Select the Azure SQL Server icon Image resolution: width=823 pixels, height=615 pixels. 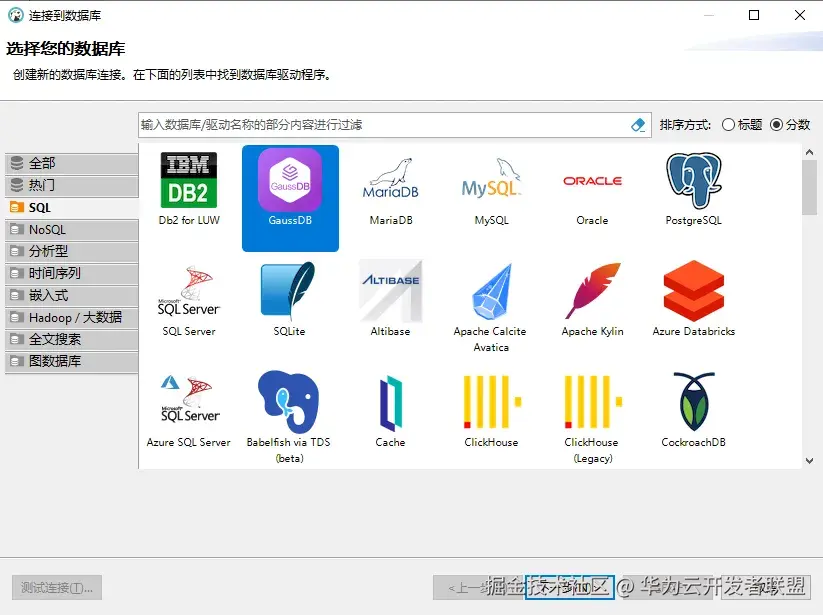(189, 400)
